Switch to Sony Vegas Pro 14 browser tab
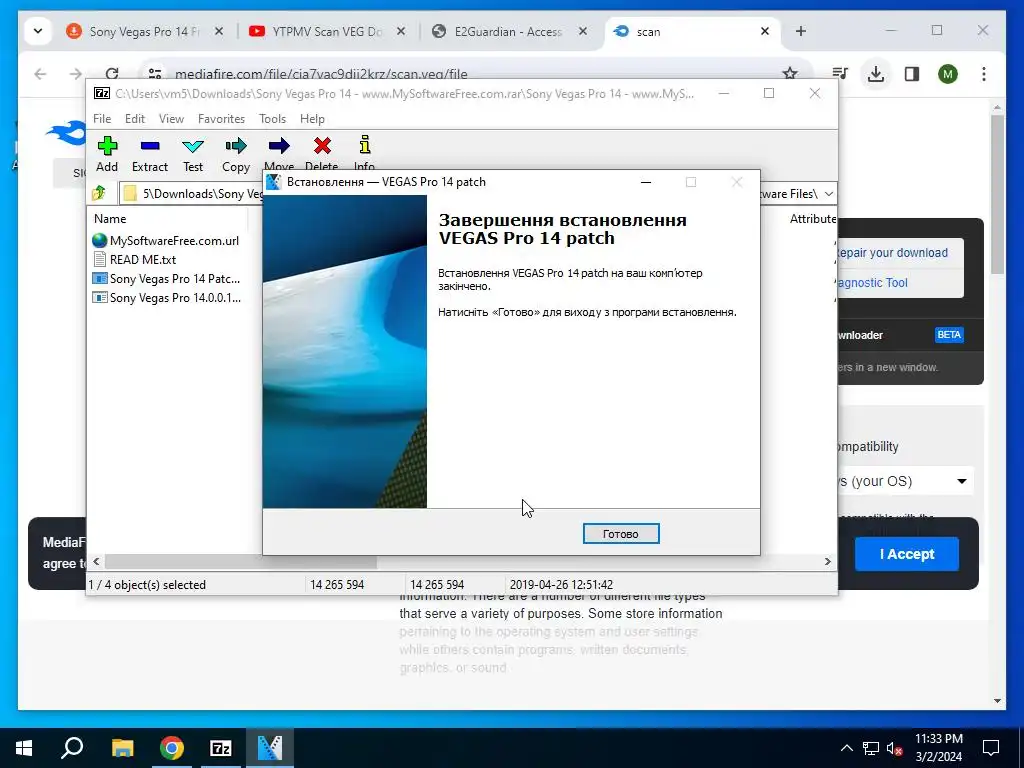 (144, 31)
